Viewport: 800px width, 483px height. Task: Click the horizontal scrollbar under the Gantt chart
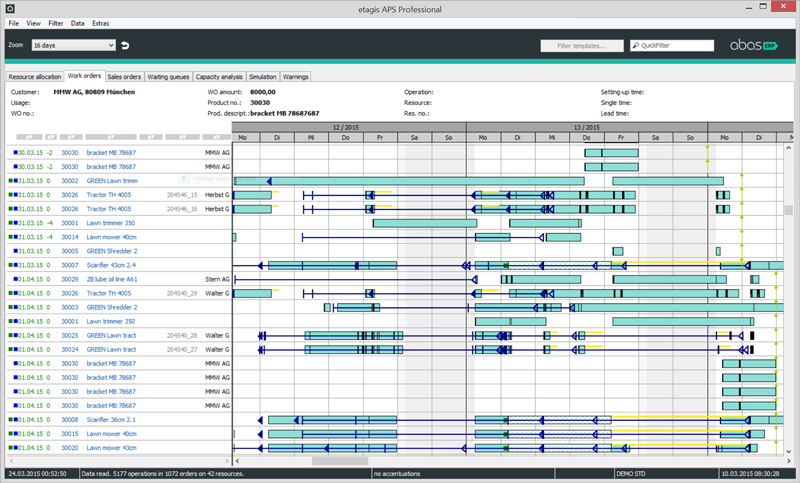[x=340, y=461]
